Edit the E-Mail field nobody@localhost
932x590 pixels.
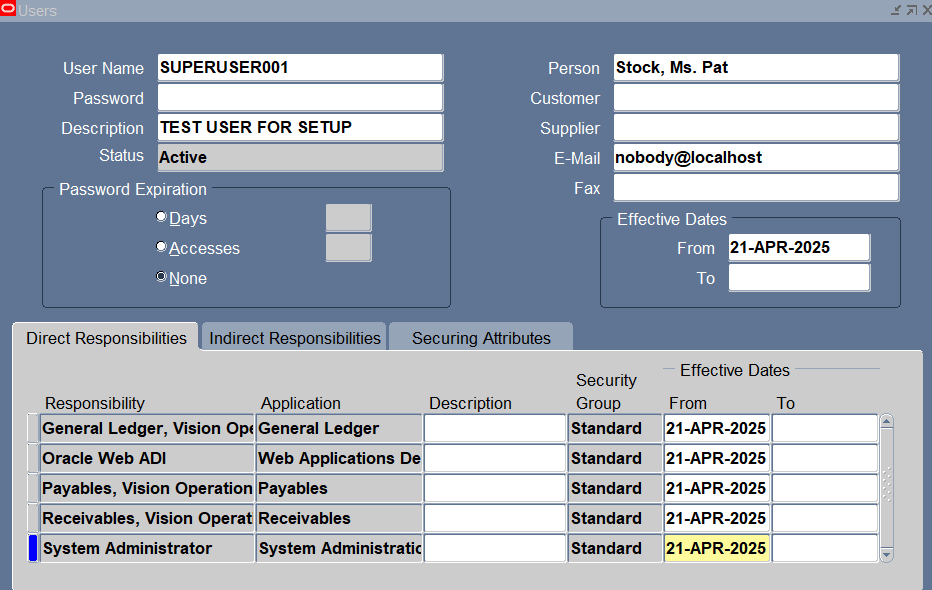pyautogui.click(x=756, y=157)
